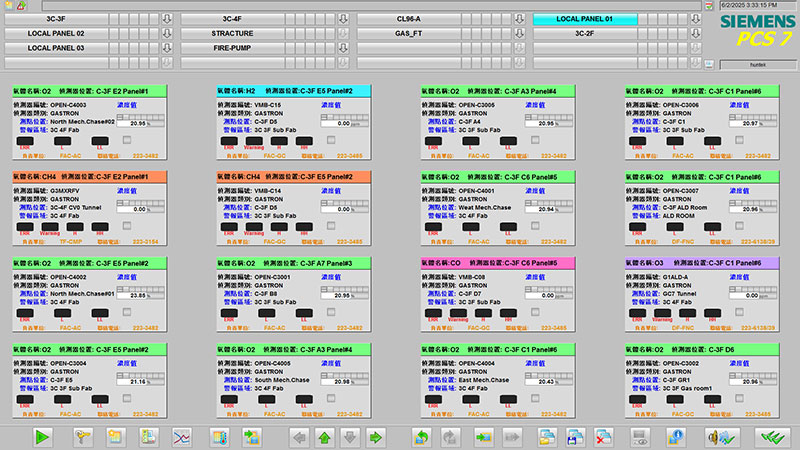Open the trend curve chart icon

(x=182, y=437)
